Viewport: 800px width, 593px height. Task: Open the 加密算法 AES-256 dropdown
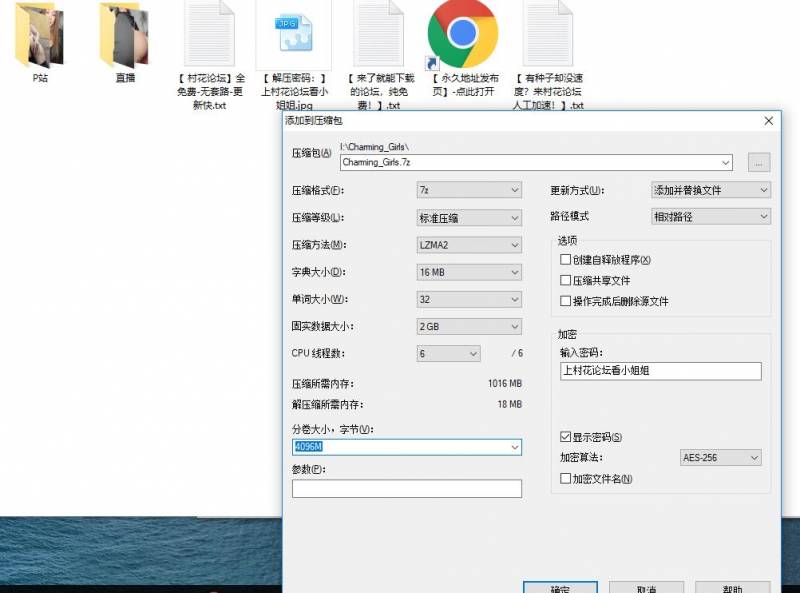tap(720, 458)
